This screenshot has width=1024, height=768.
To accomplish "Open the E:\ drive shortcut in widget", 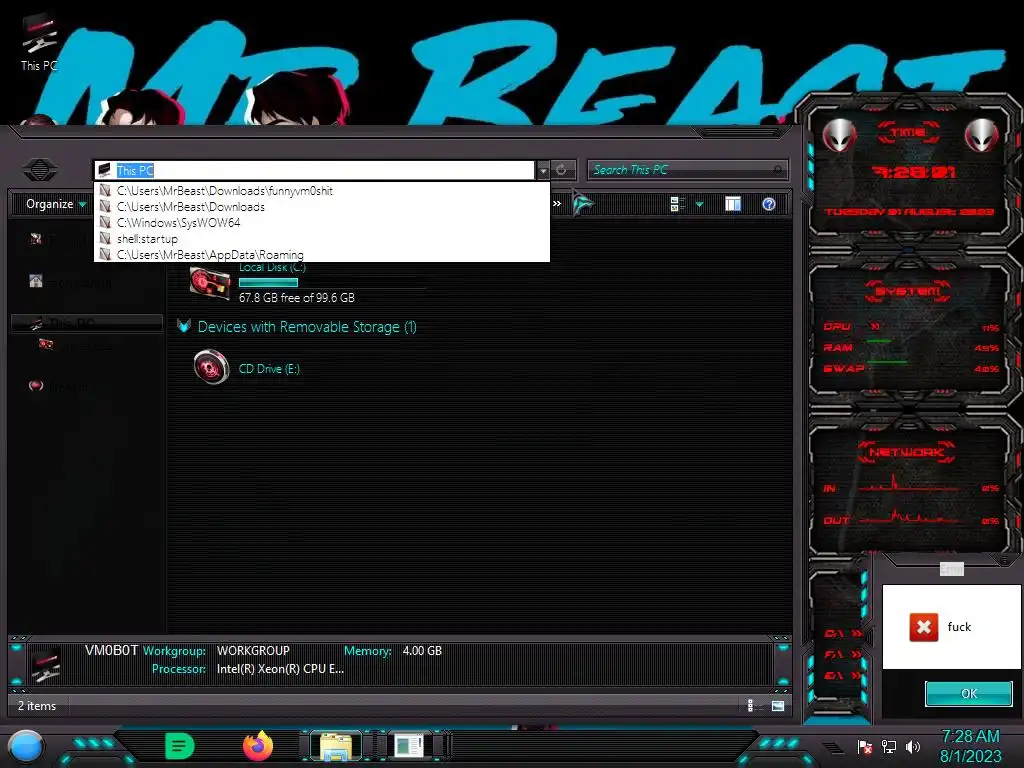I will click(x=842, y=675).
